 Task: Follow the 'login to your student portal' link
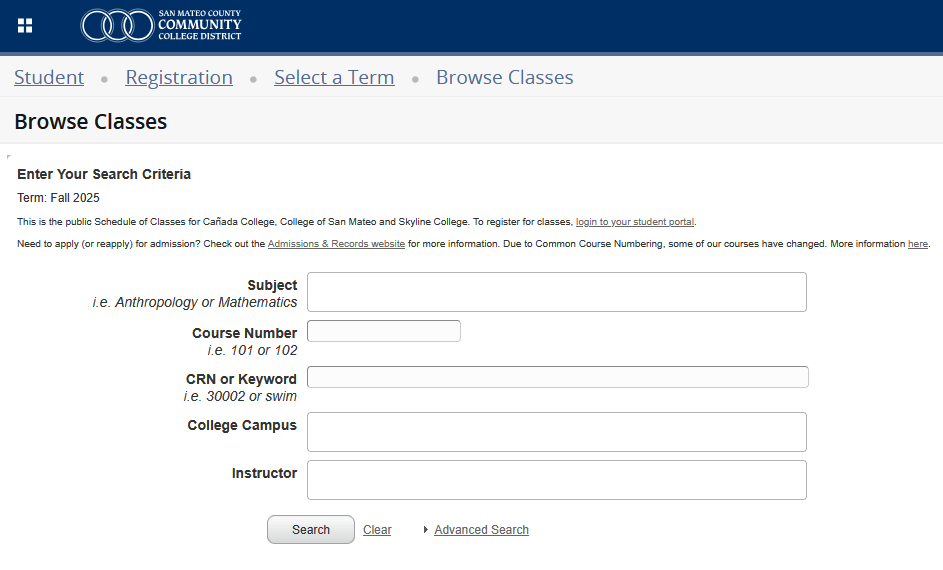point(634,222)
